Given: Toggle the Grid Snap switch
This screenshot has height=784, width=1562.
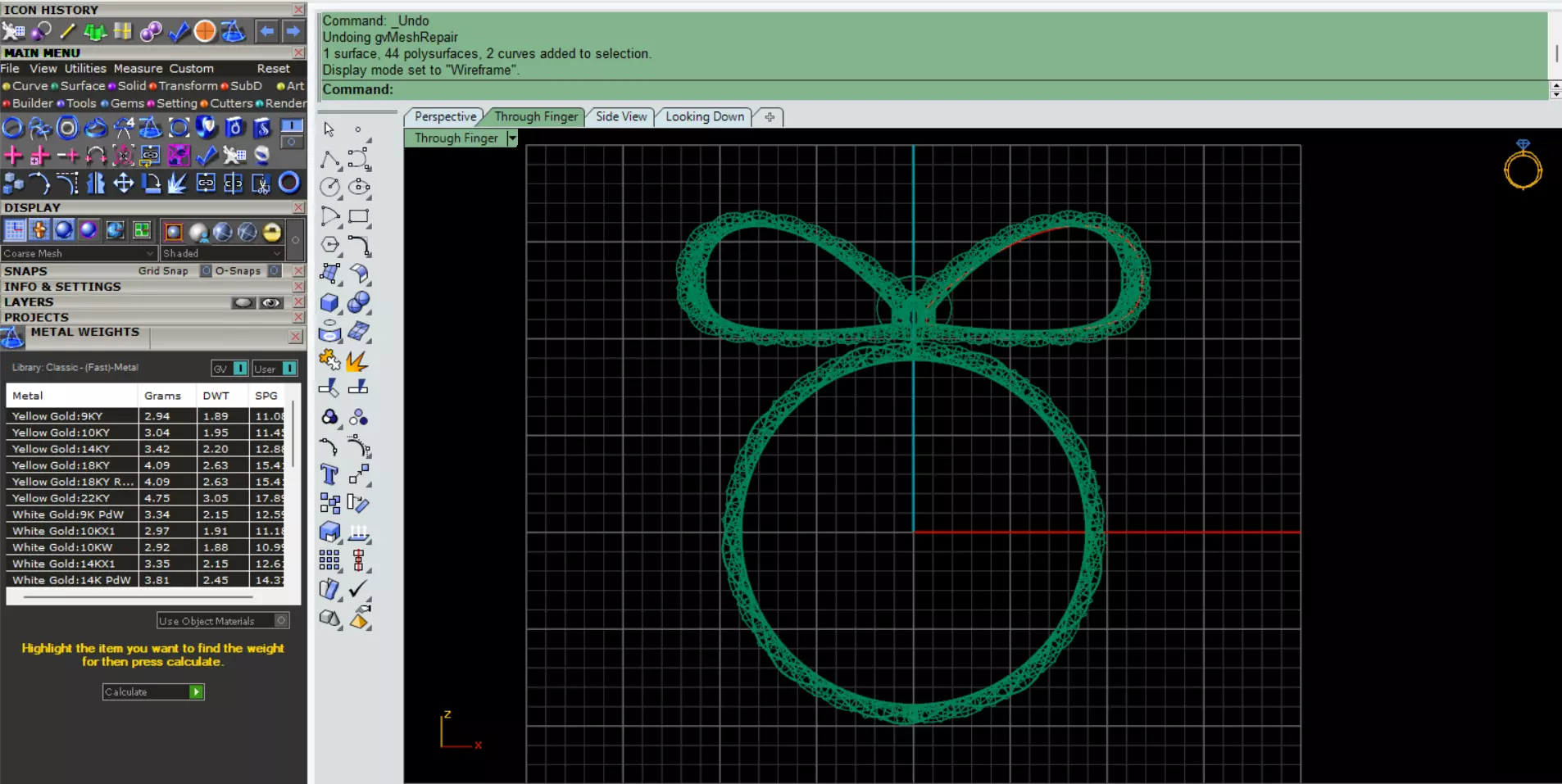Looking at the screenshot, I should tap(207, 270).
